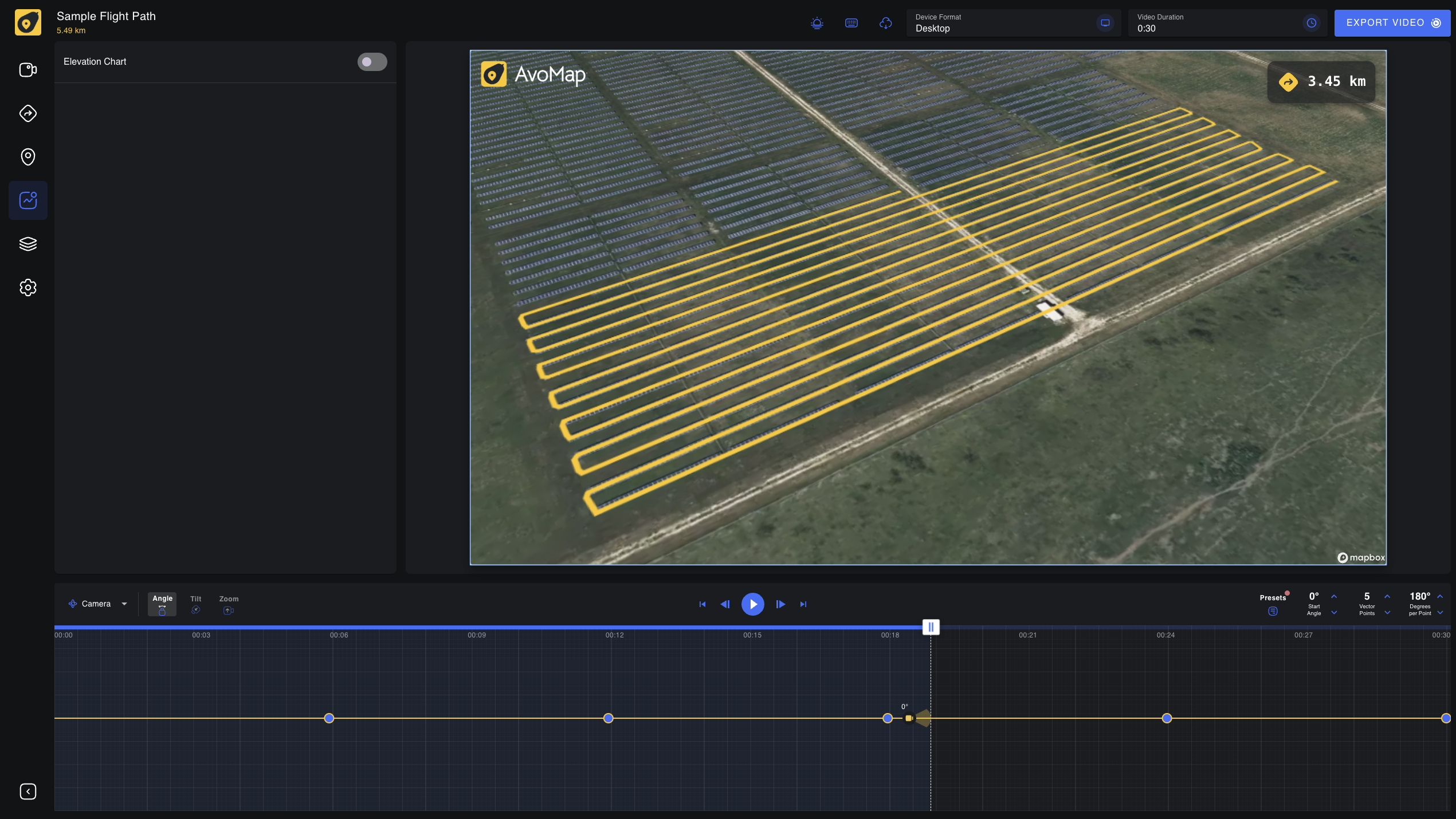
Task: Open the route direction sidebar icon
Action: [x=28, y=113]
